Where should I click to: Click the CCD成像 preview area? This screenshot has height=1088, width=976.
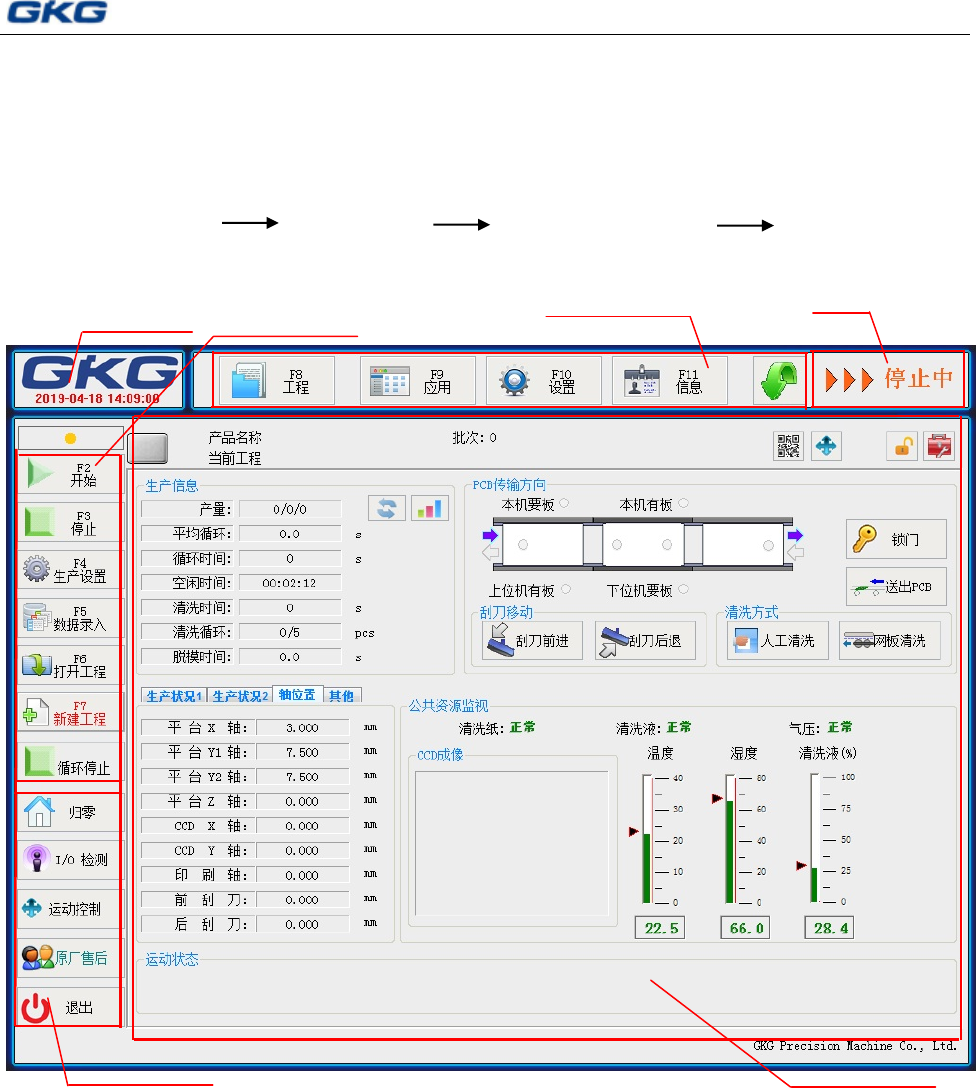[x=512, y=843]
